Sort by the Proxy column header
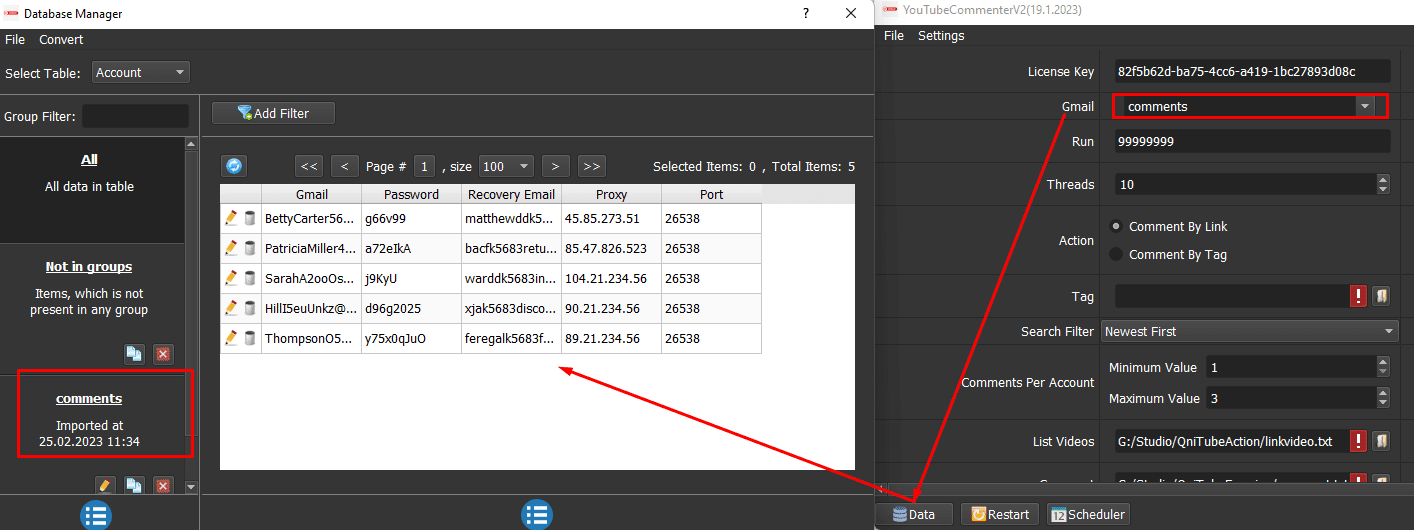Viewport: 1414px width, 530px height. [x=612, y=194]
